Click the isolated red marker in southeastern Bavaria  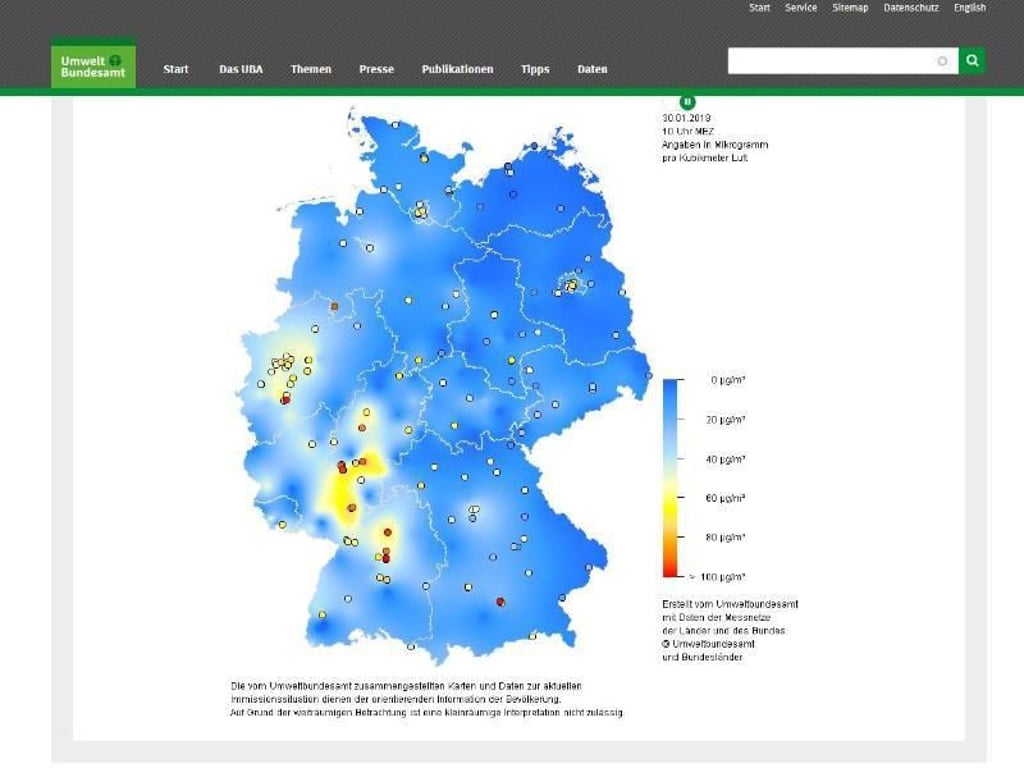point(499,600)
